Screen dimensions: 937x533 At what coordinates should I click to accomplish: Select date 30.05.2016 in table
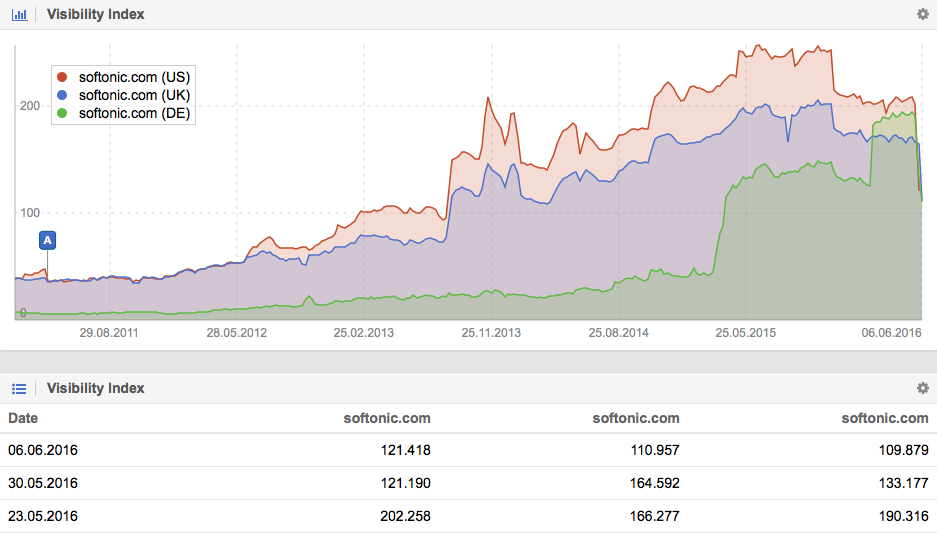coord(43,483)
